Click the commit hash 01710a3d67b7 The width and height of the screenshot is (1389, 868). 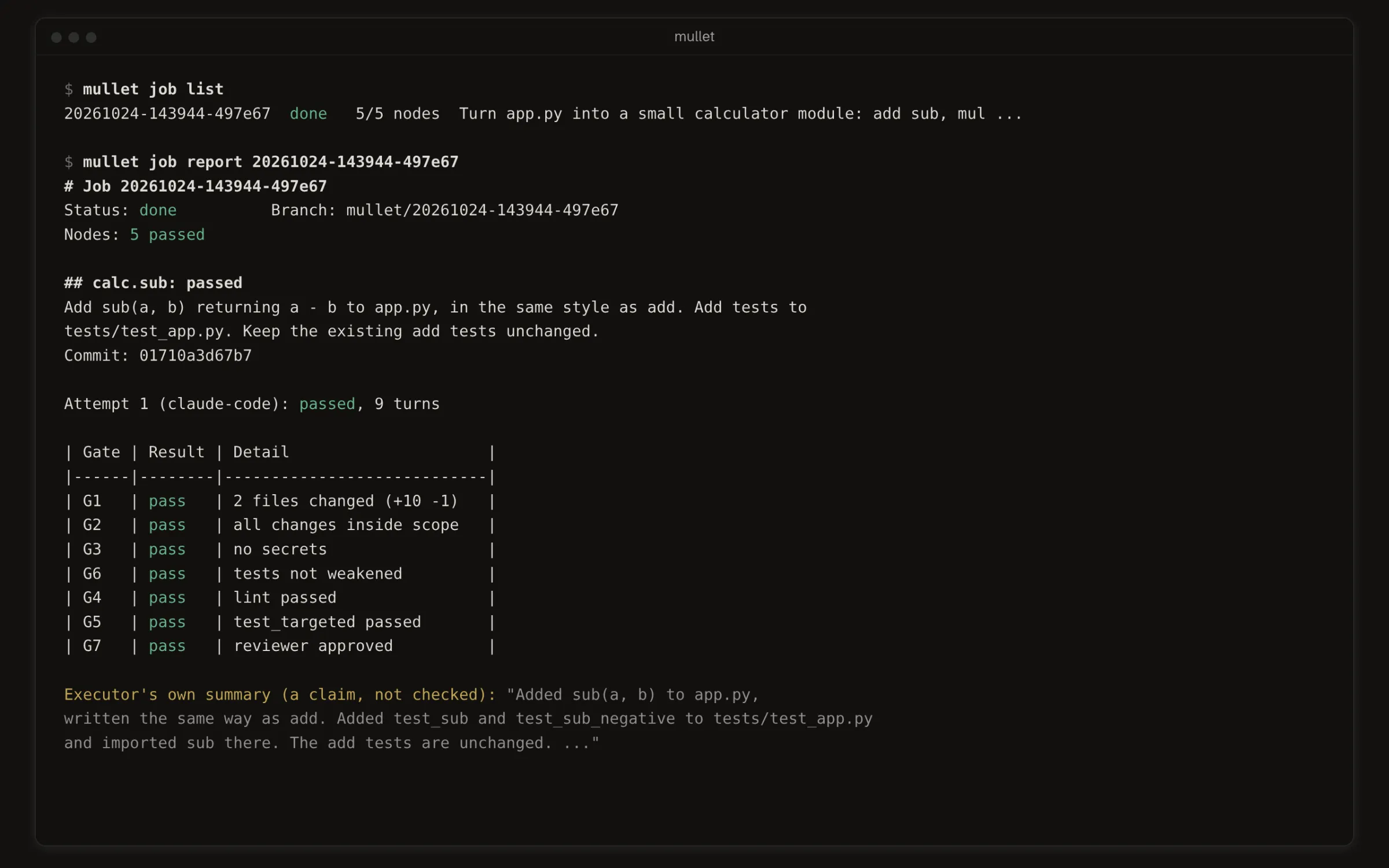click(x=196, y=355)
